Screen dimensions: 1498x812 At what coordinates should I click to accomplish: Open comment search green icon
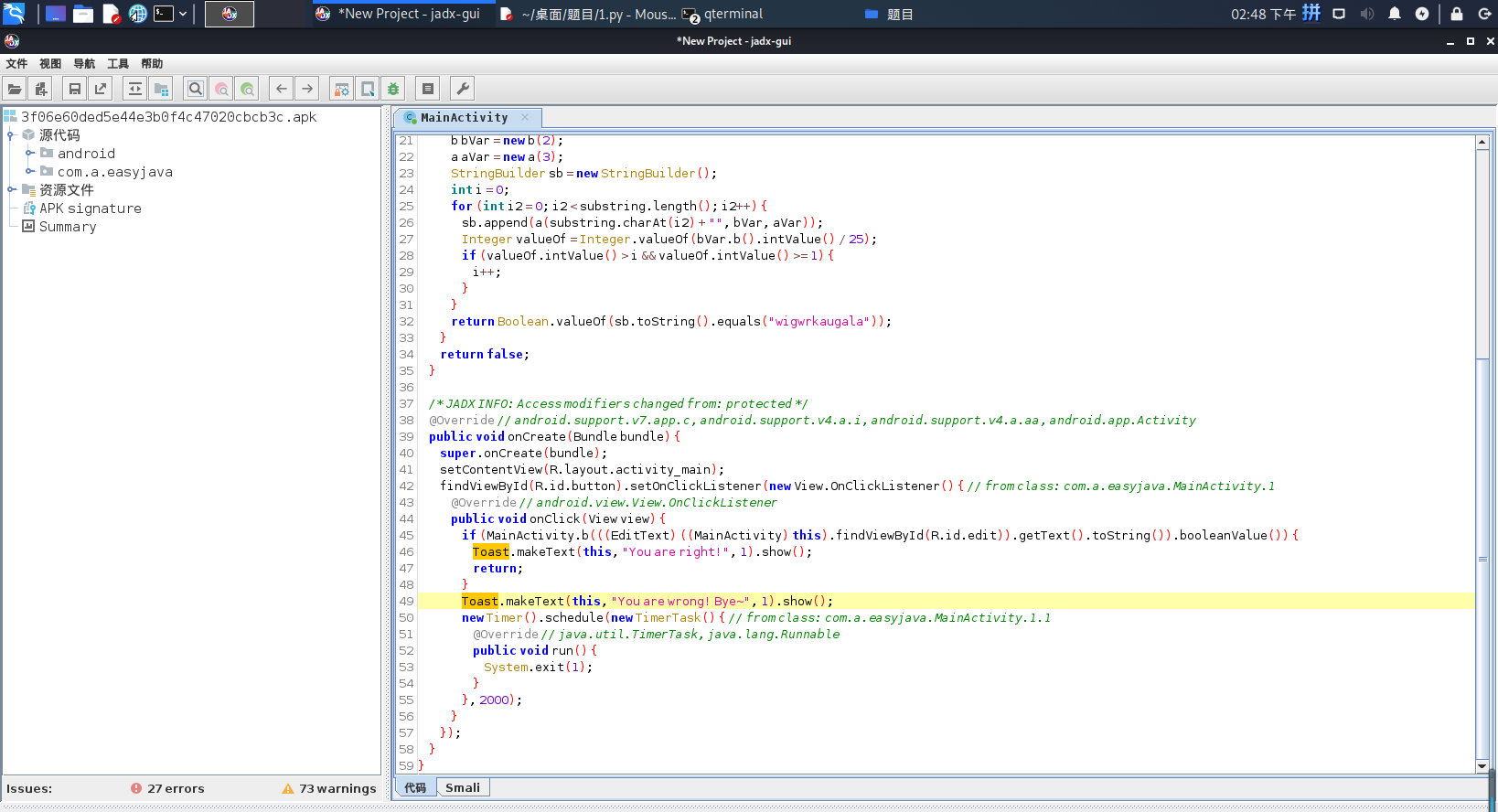pos(247,89)
